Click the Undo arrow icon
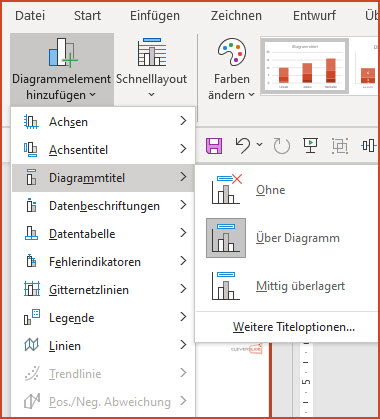 click(x=243, y=146)
